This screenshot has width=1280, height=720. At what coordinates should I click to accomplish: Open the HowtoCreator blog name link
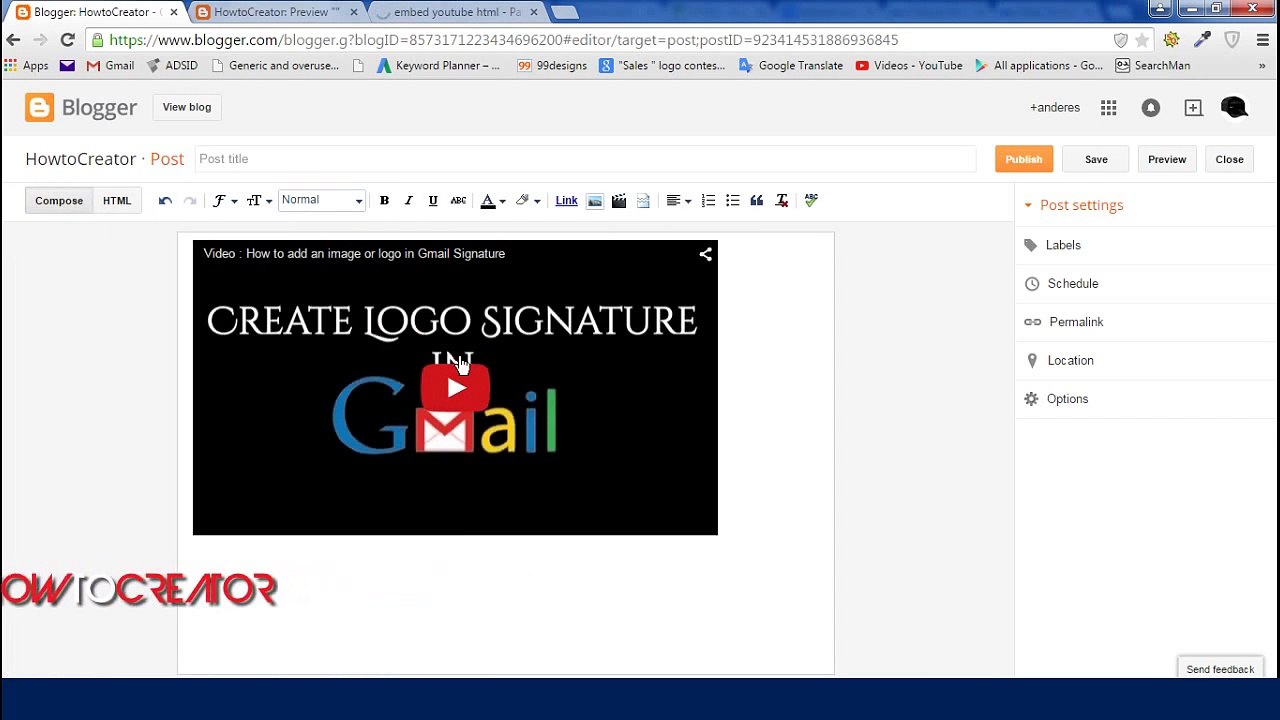(80, 159)
